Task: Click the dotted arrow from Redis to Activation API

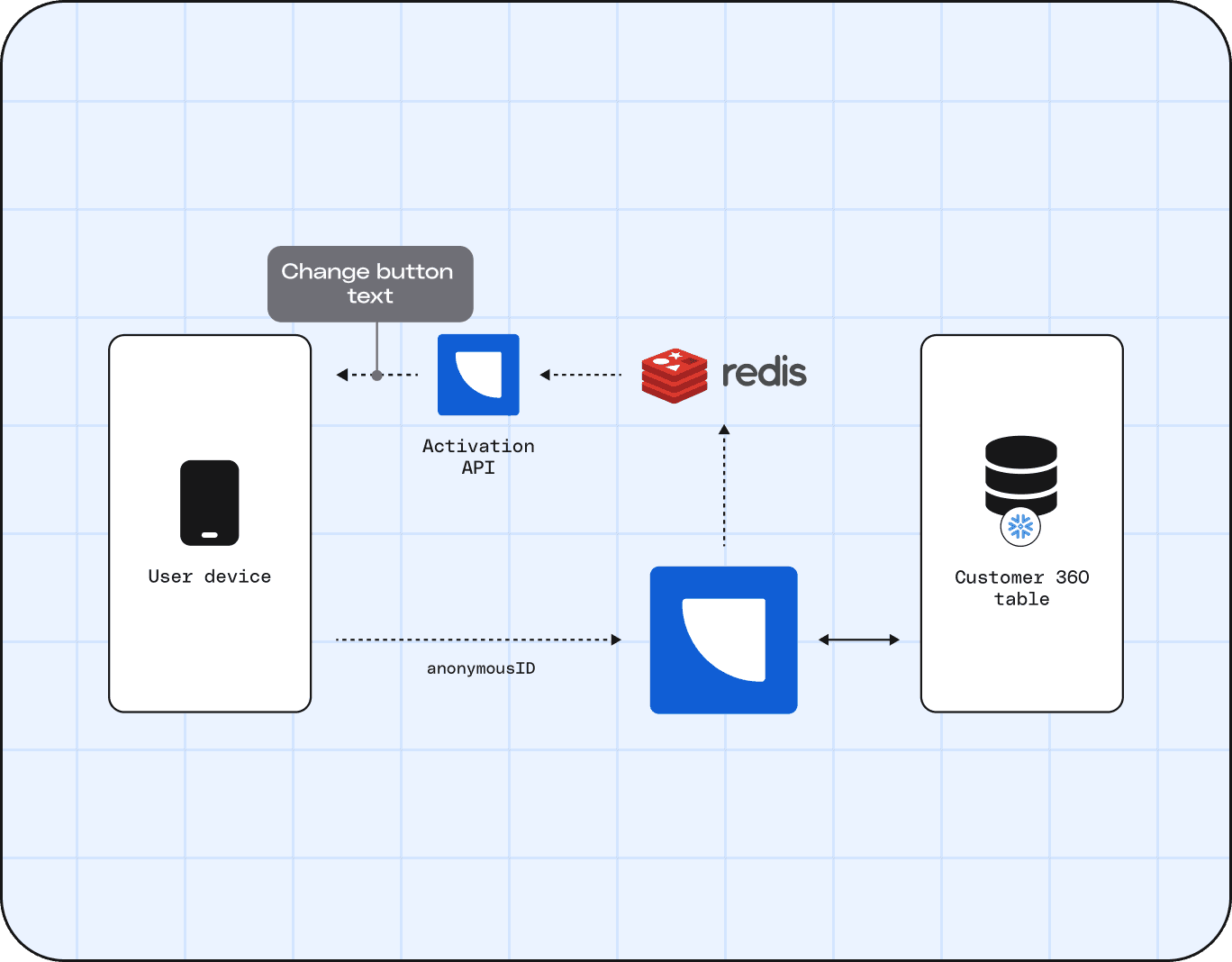Action: click(581, 375)
